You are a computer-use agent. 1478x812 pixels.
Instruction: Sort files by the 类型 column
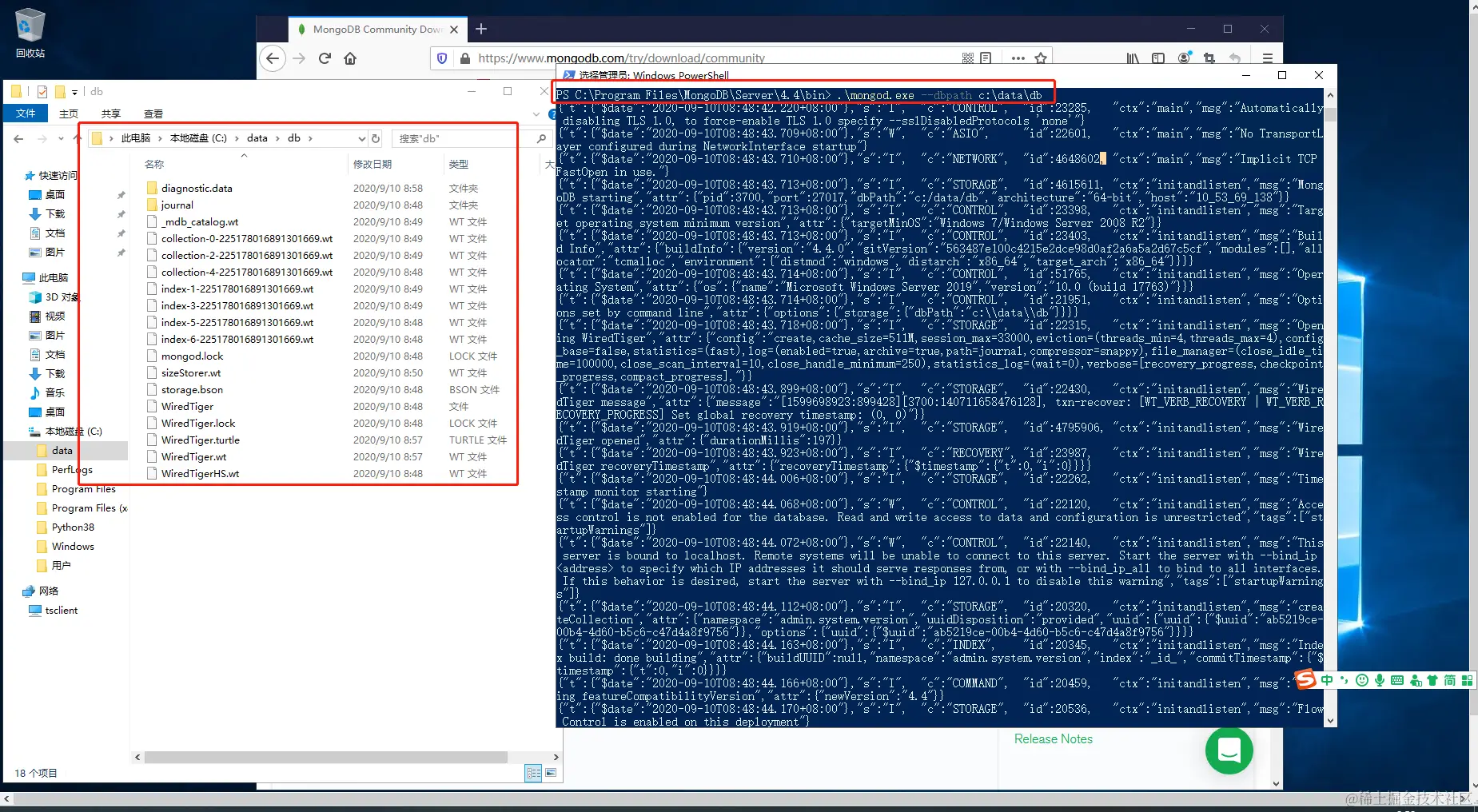pyautogui.click(x=459, y=164)
